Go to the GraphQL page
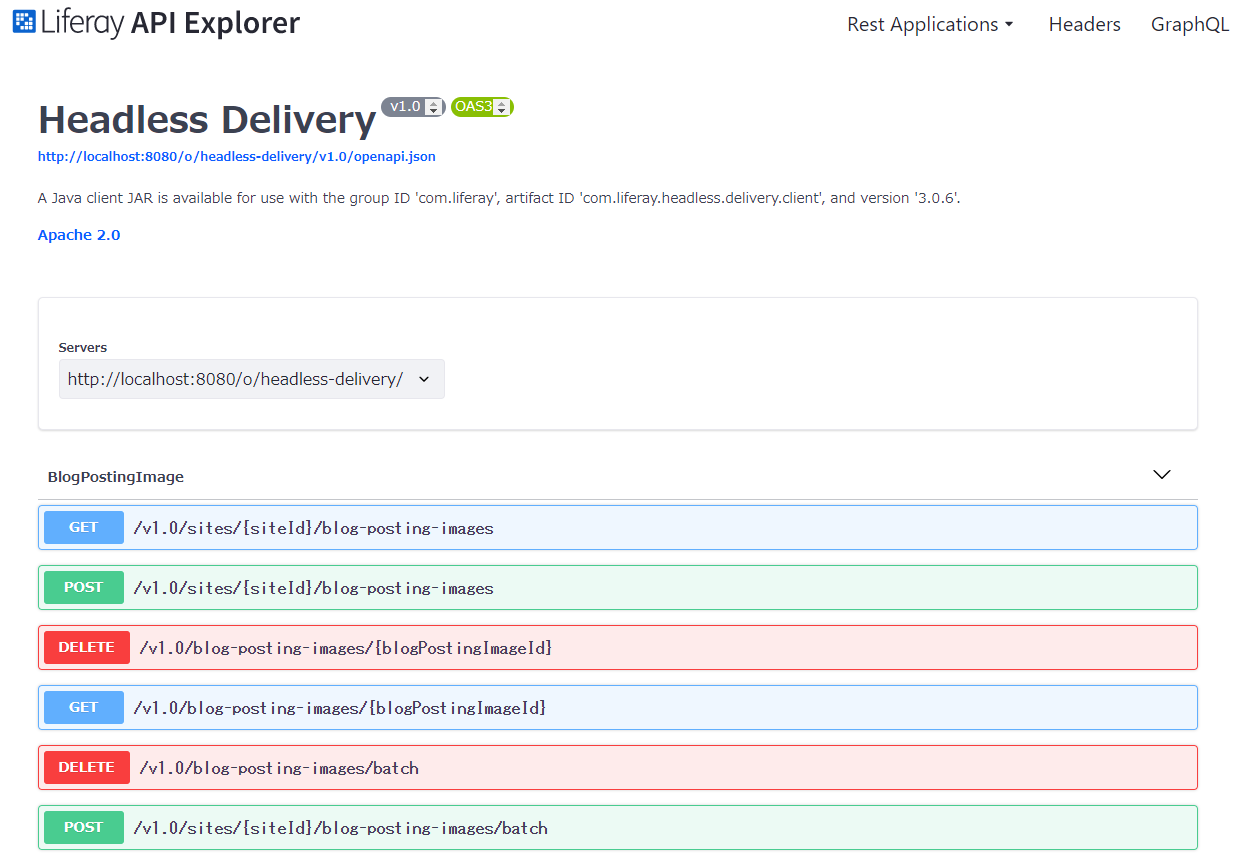The width and height of the screenshot is (1245, 857). pyautogui.click(x=1190, y=24)
